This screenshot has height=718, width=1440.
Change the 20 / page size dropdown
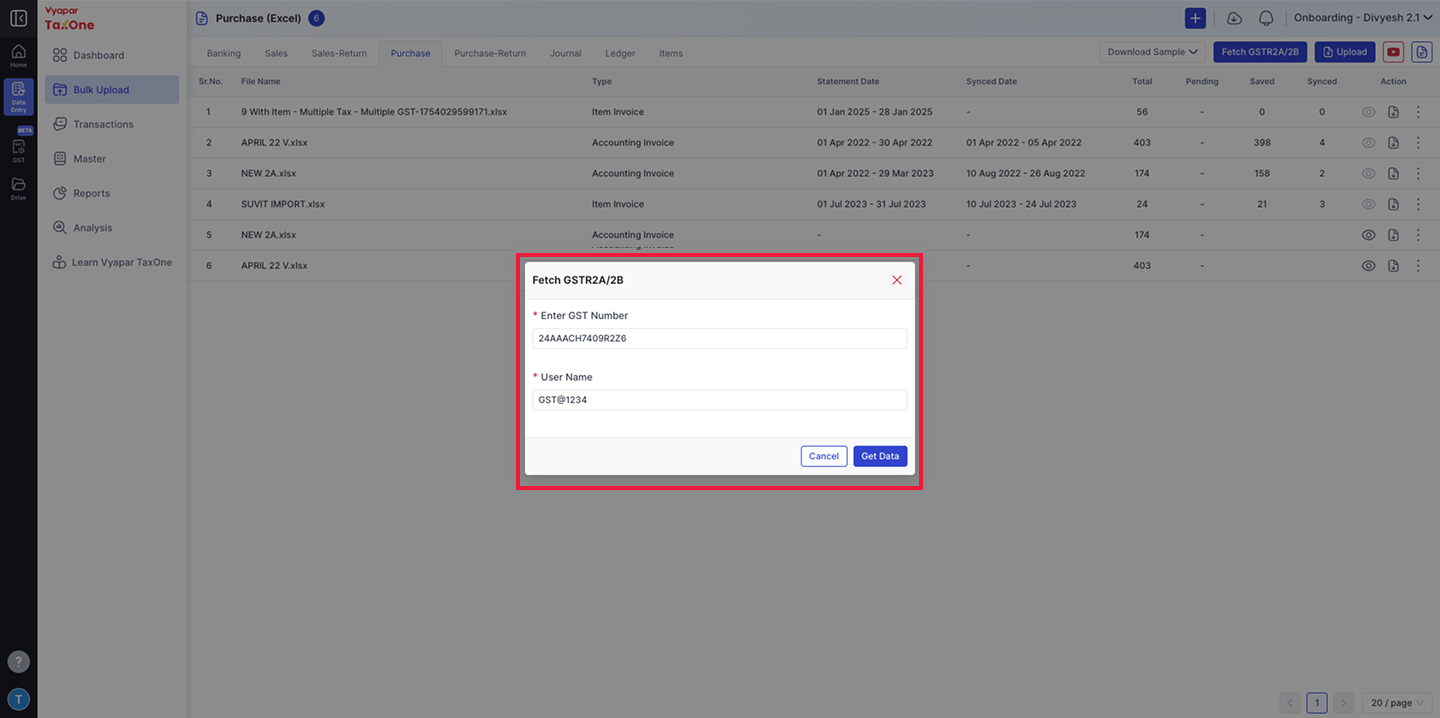pos(1398,703)
